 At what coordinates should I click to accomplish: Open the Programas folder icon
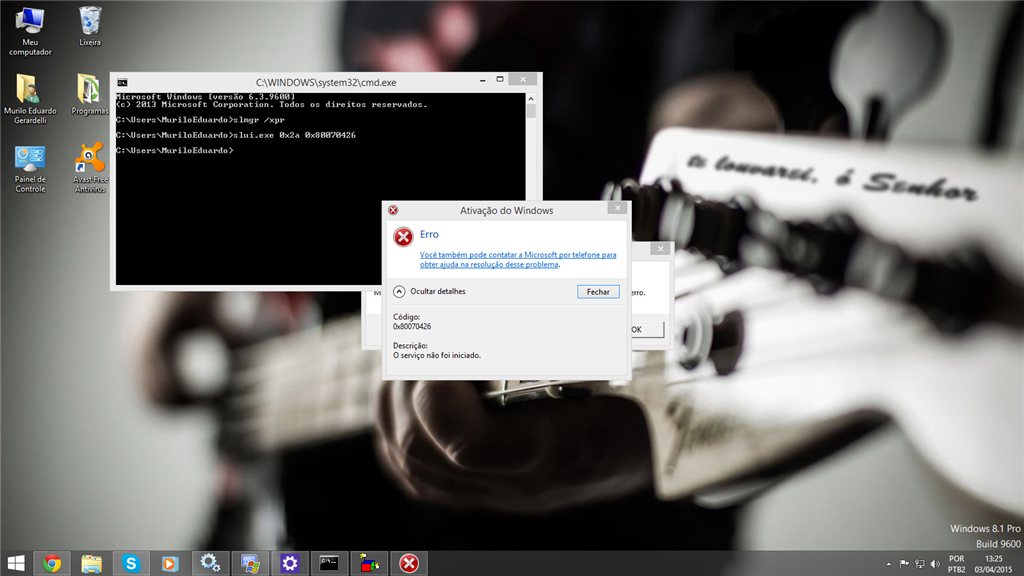pos(89,95)
